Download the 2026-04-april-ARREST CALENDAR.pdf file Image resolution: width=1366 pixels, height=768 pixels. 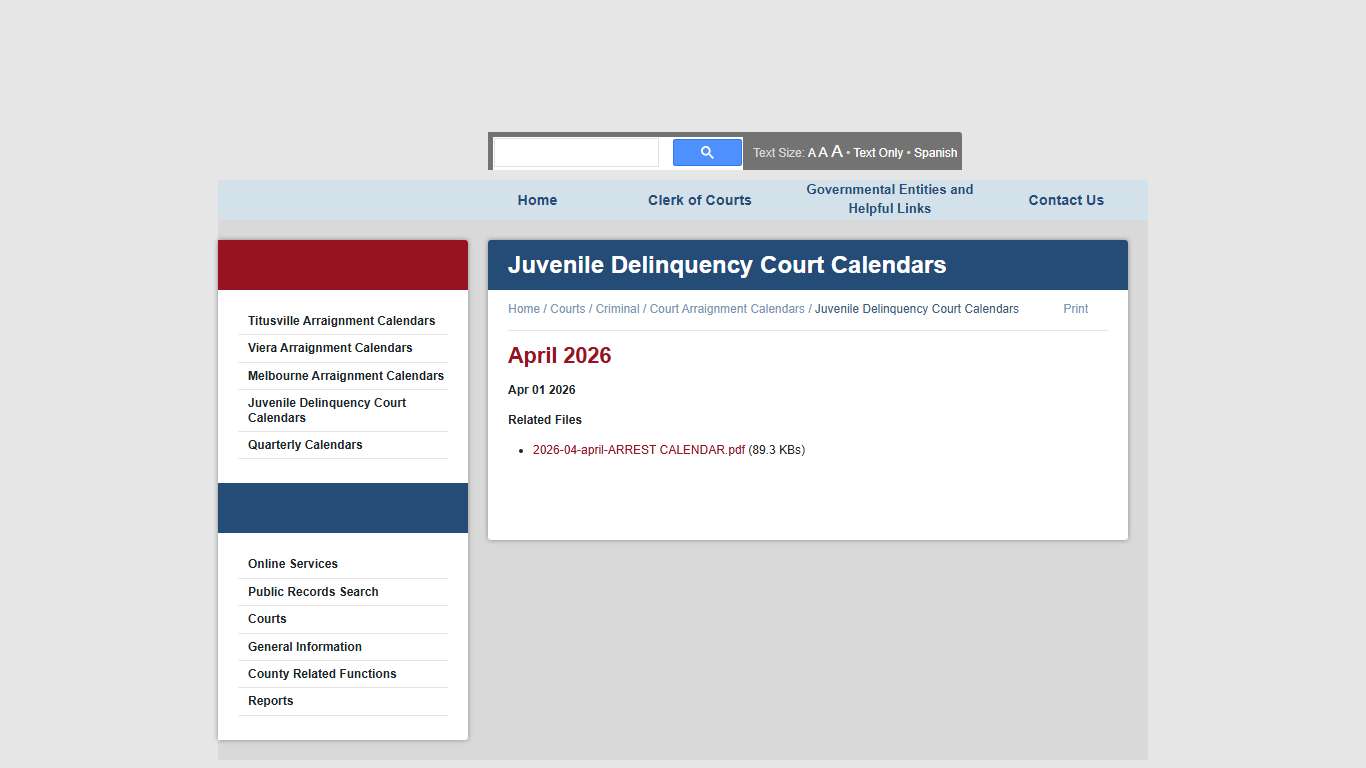[x=638, y=450]
